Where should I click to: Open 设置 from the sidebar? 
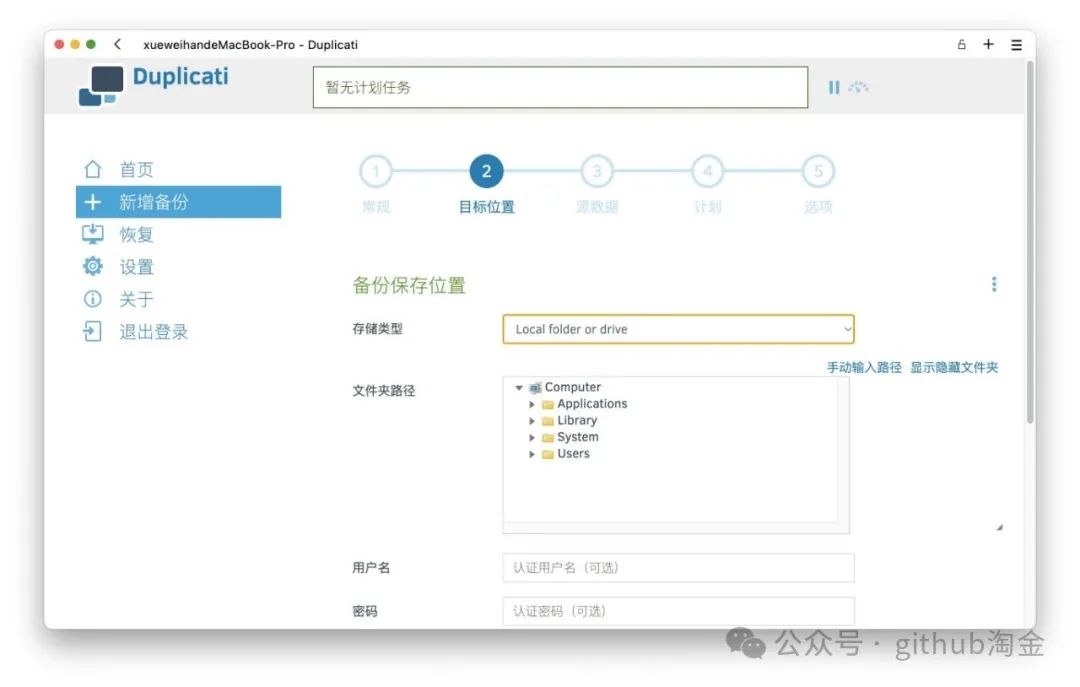coord(136,267)
